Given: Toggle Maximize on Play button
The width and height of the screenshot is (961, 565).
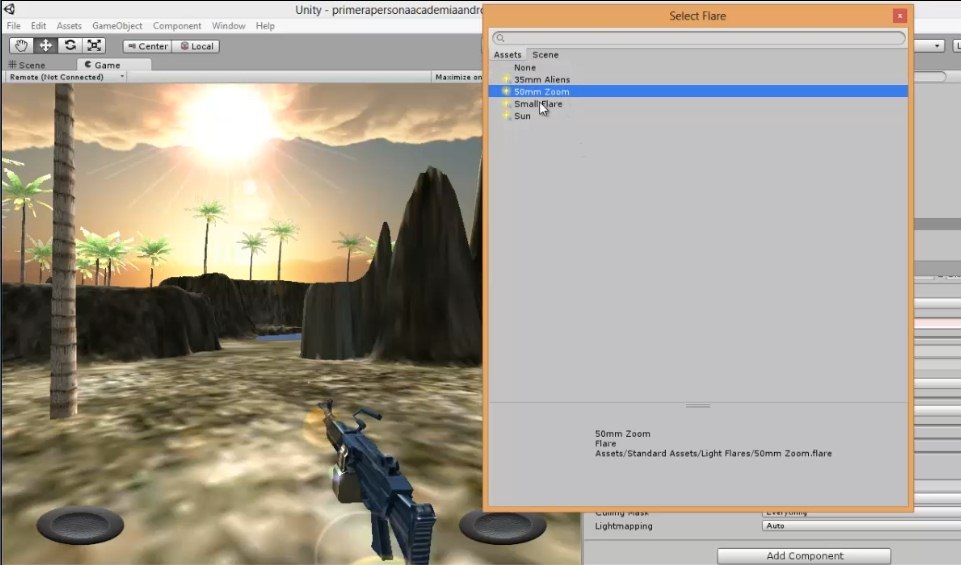Looking at the screenshot, I should click(458, 77).
